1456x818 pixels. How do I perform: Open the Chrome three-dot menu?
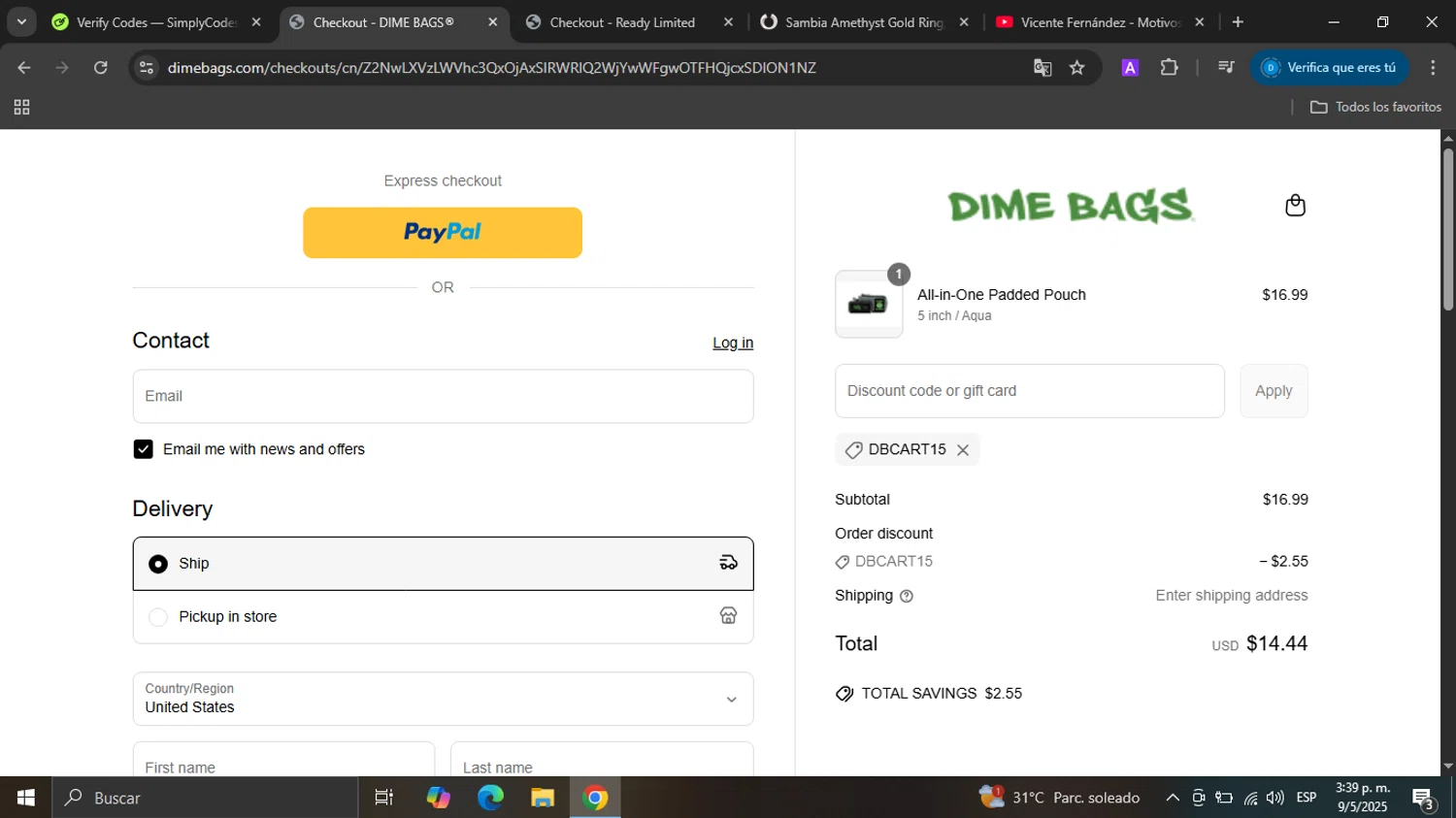coord(1433,67)
